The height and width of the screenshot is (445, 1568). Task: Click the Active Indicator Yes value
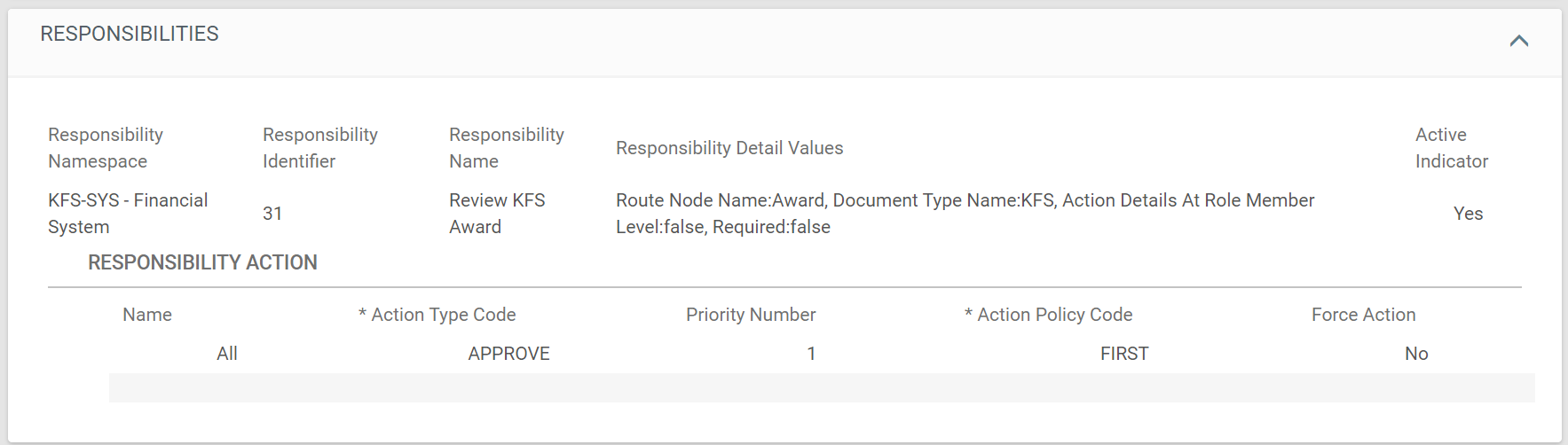click(1469, 214)
